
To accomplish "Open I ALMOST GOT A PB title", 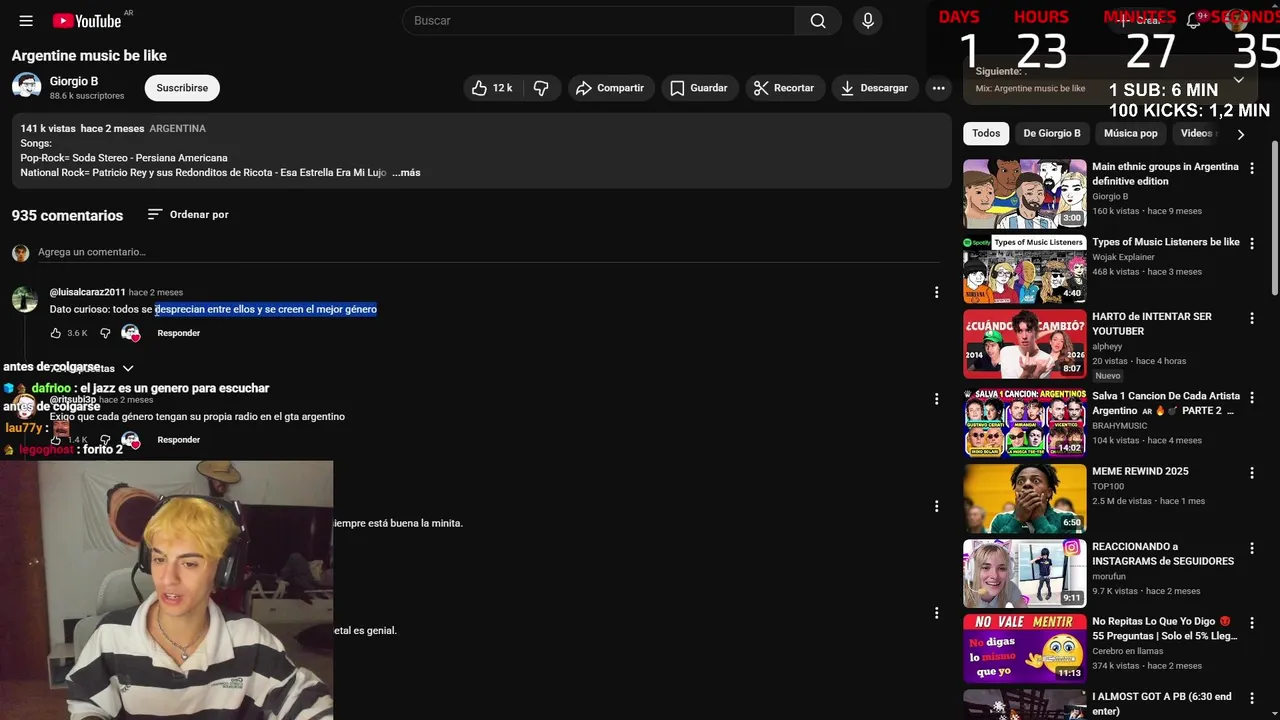I will (x=1162, y=704).
